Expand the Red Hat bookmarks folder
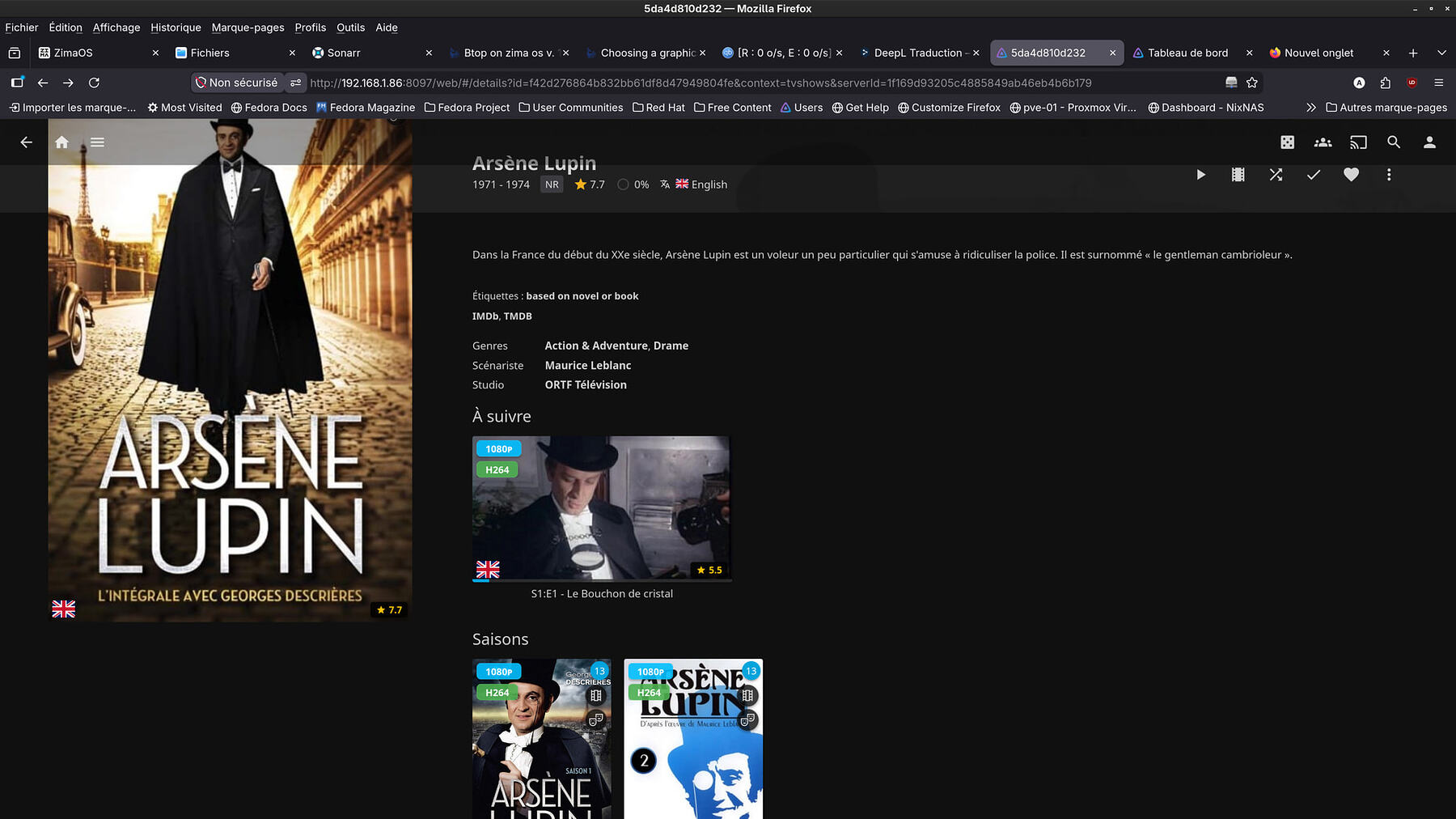1456x819 pixels. tap(658, 108)
